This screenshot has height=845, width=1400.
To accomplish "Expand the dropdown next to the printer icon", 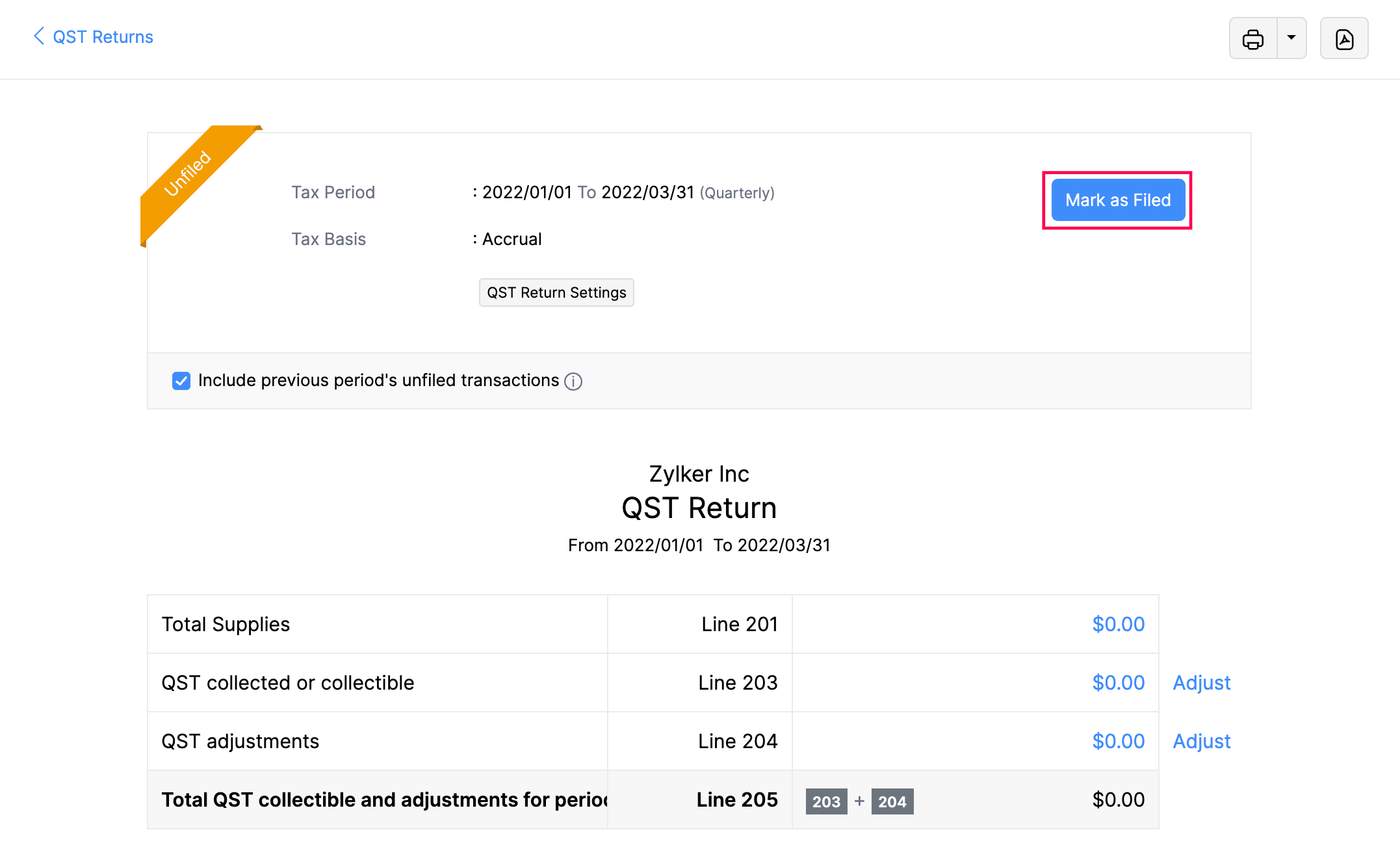I will pos(1292,38).
